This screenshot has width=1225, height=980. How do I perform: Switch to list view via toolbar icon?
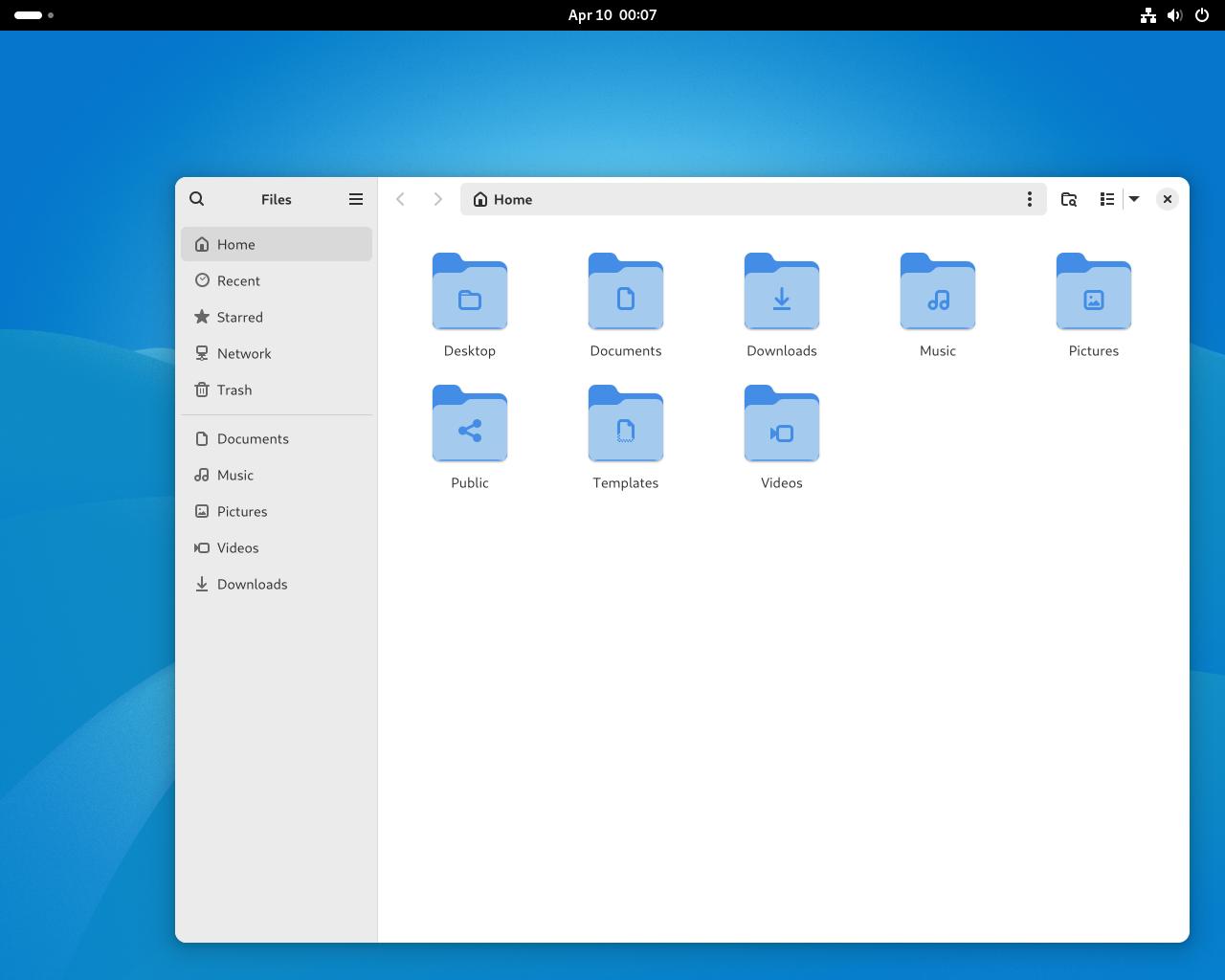click(x=1107, y=199)
